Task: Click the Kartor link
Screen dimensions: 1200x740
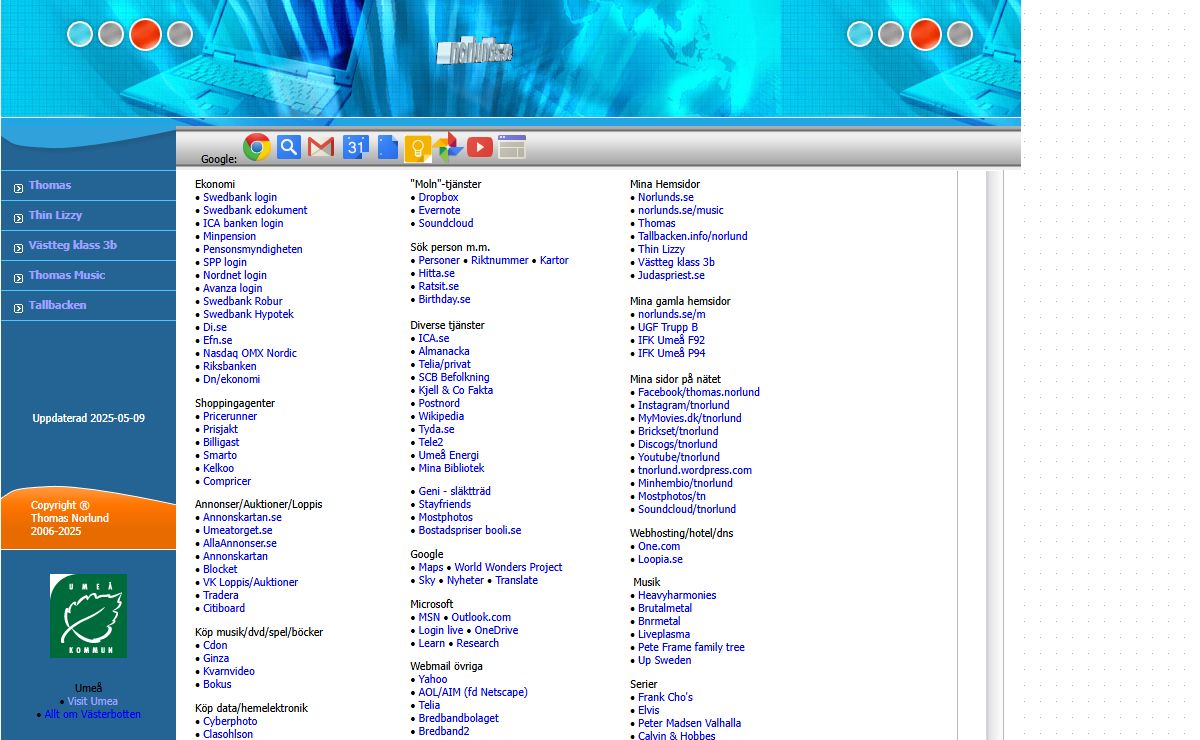Action: coord(554,261)
